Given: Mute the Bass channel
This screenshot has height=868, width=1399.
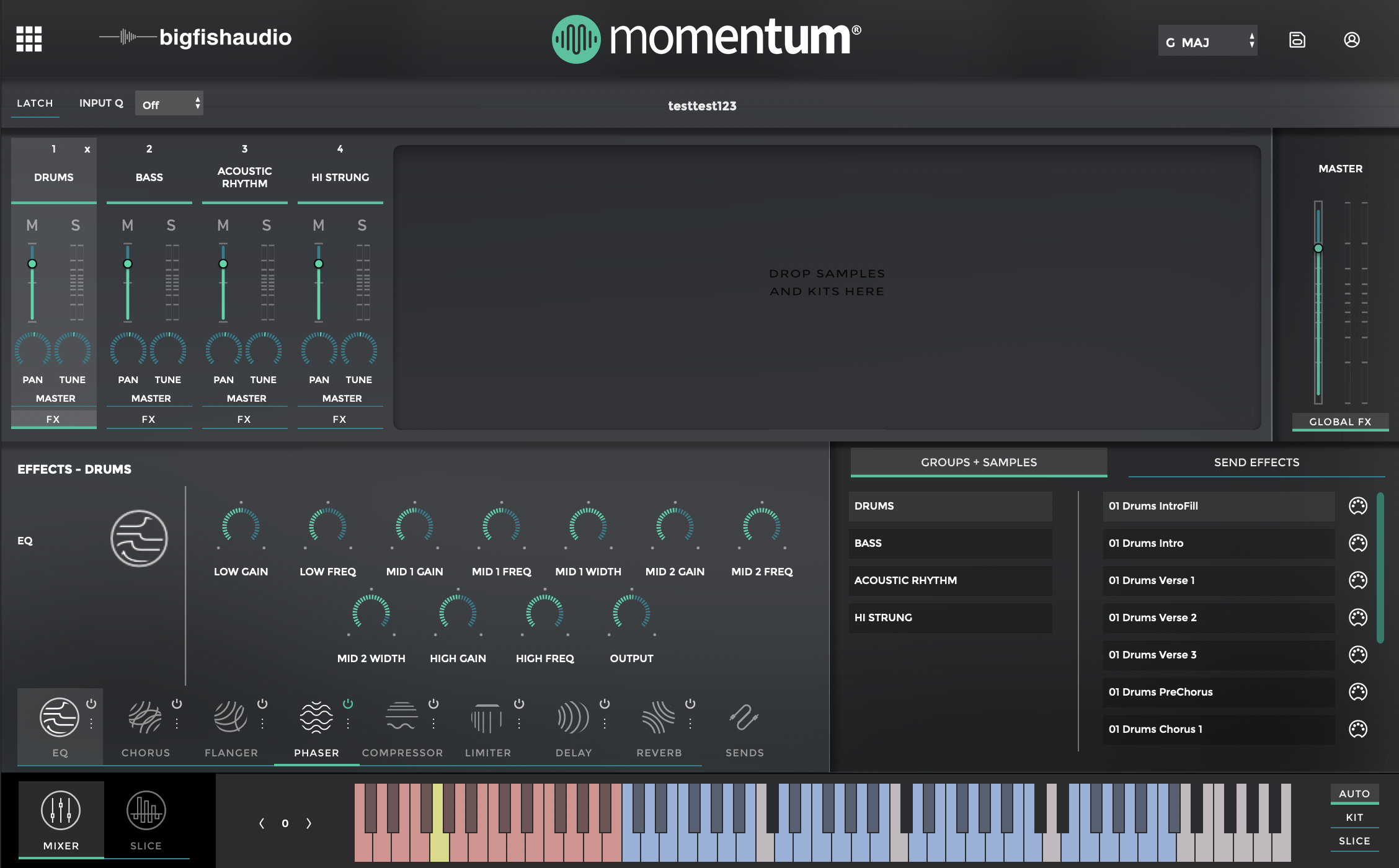Looking at the screenshot, I should coord(127,225).
